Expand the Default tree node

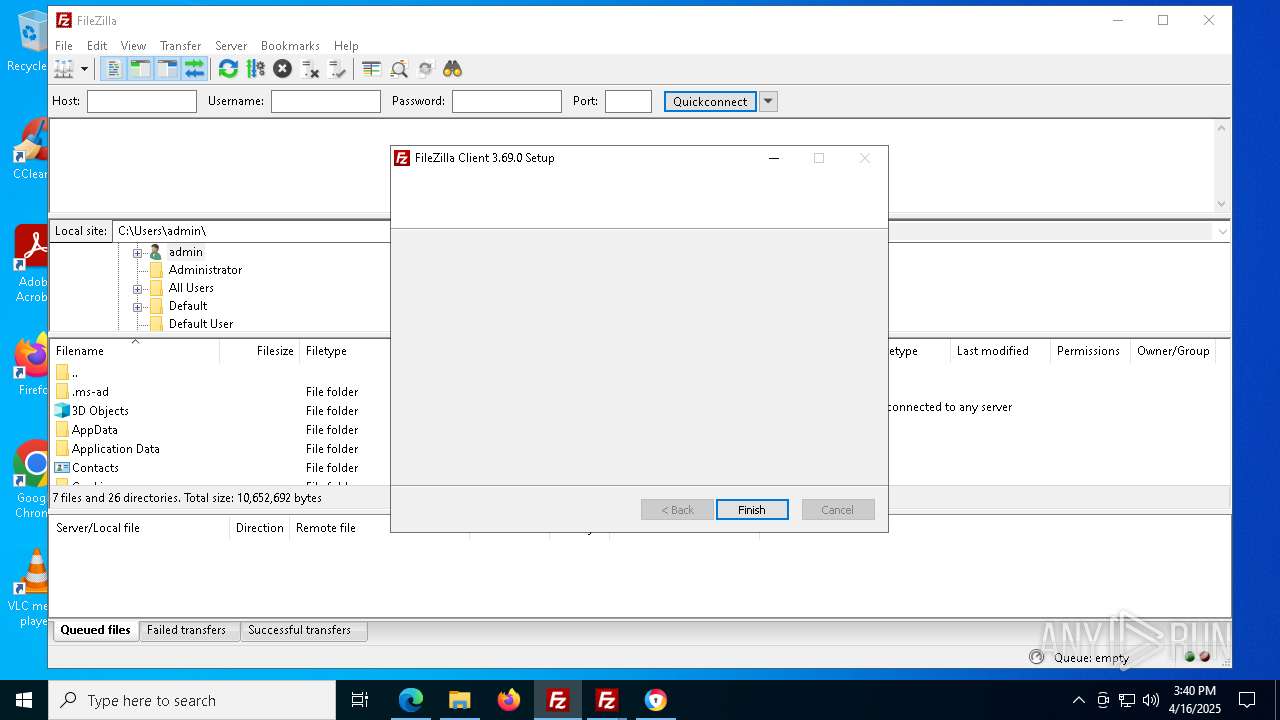pyautogui.click(x=138, y=306)
